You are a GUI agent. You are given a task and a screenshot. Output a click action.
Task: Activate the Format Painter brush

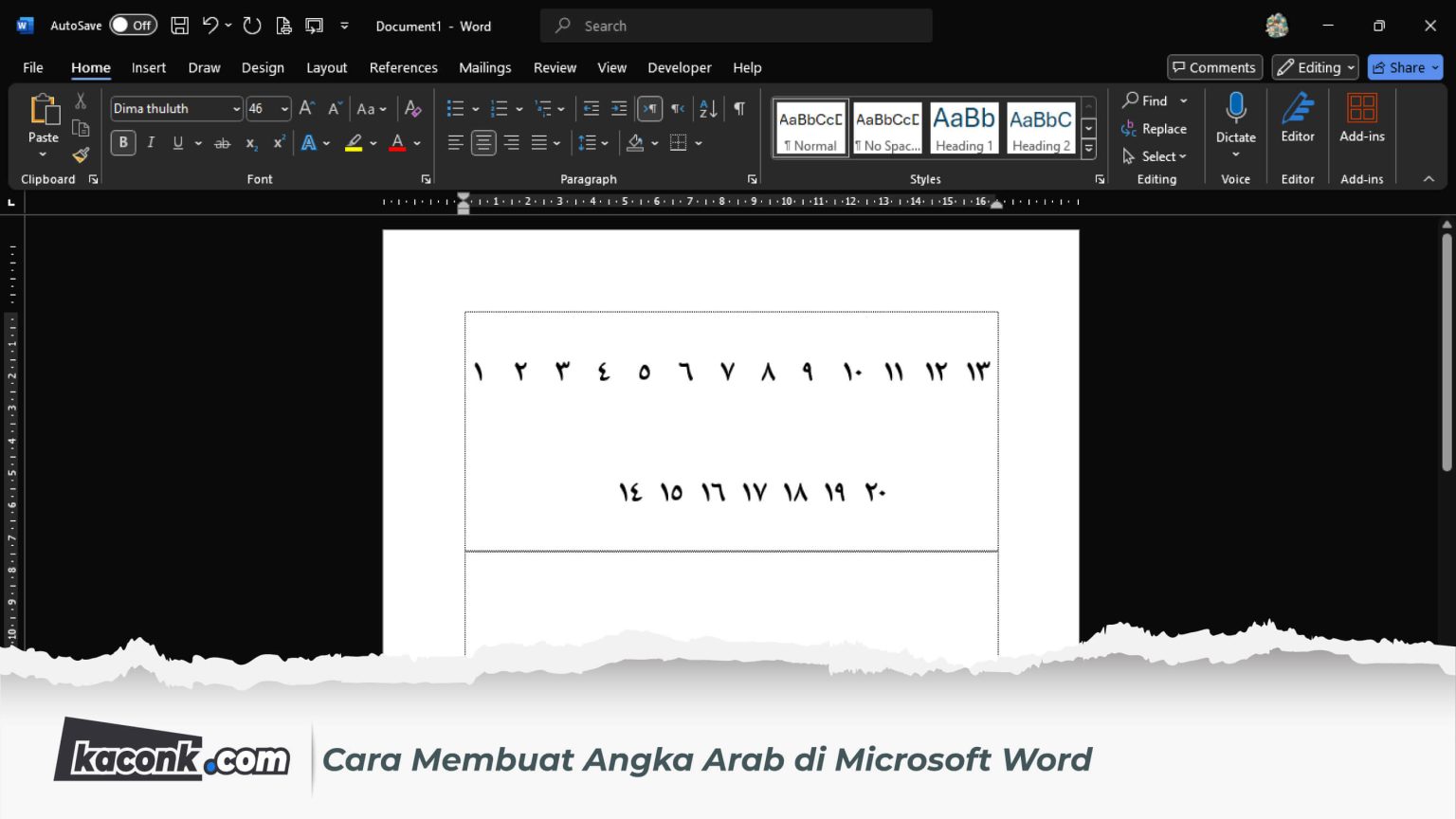tap(81, 155)
